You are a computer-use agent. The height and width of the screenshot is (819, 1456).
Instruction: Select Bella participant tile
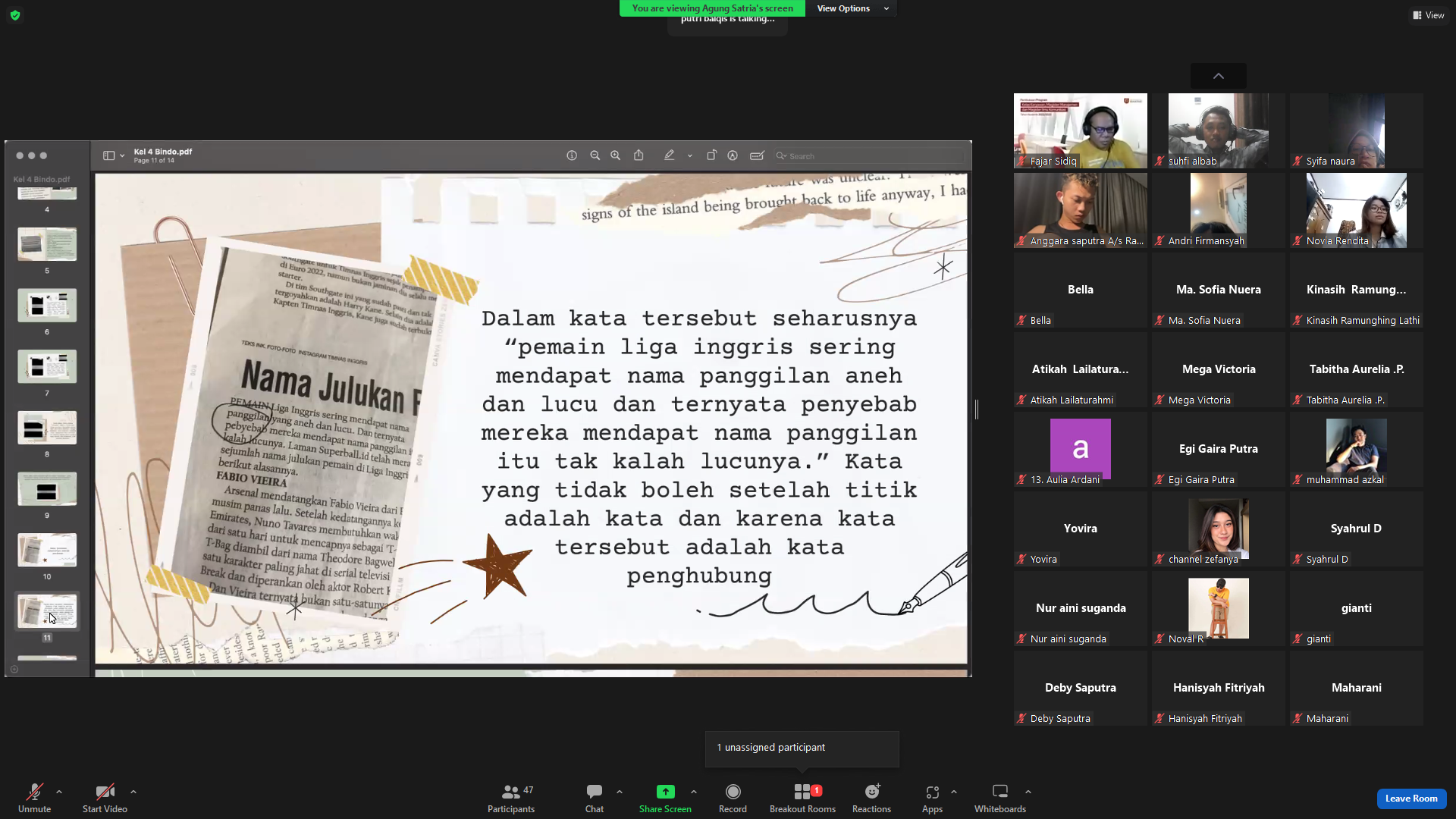(x=1081, y=290)
